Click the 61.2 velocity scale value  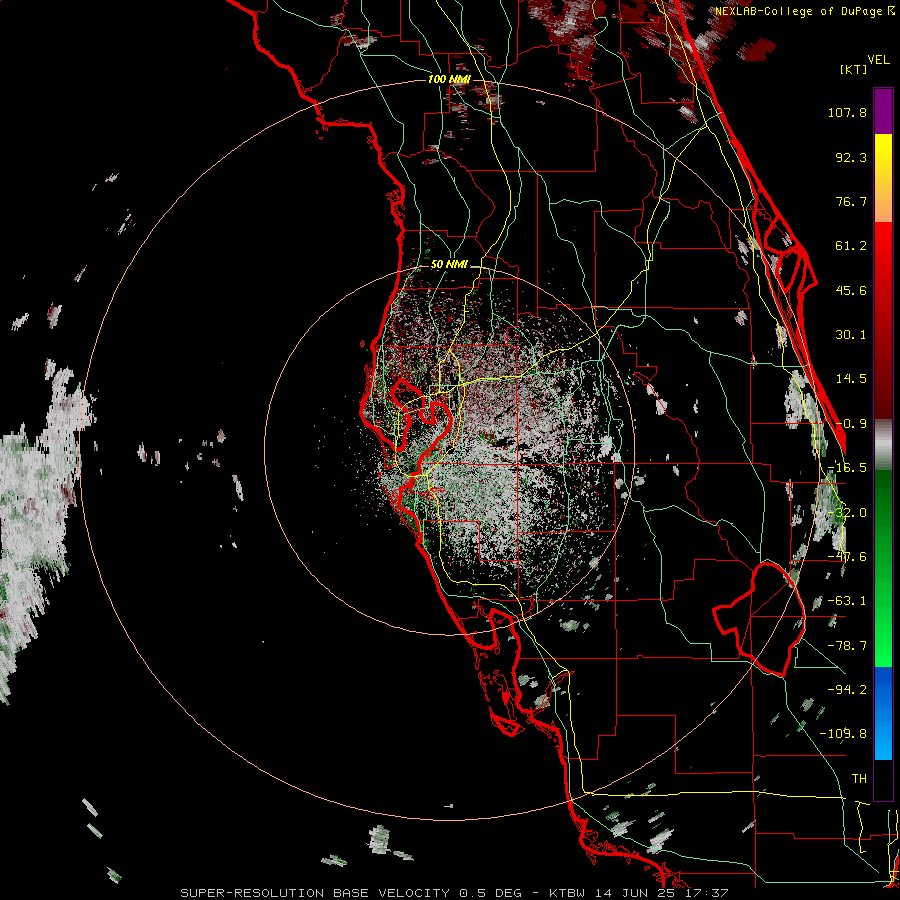click(851, 246)
